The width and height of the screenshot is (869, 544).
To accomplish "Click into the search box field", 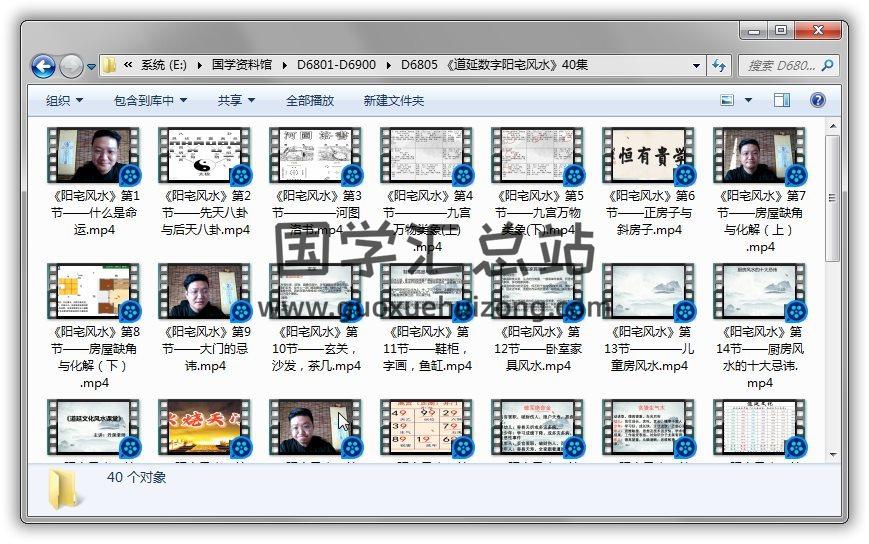I will [780, 66].
